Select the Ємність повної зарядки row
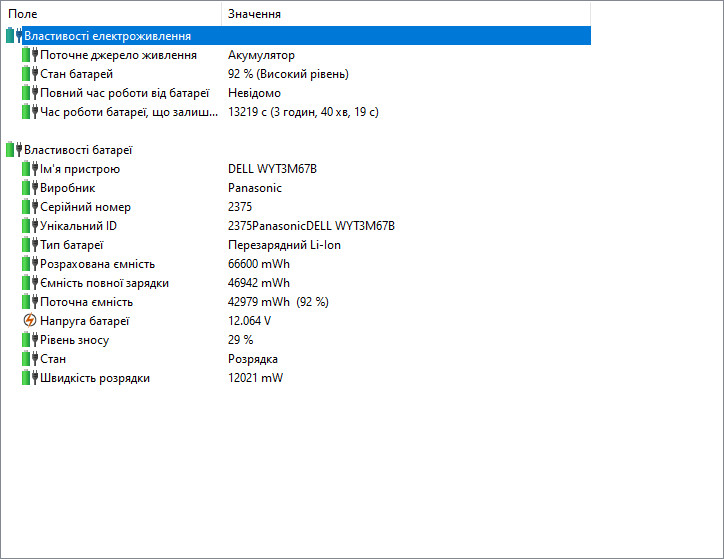 [x=104, y=283]
